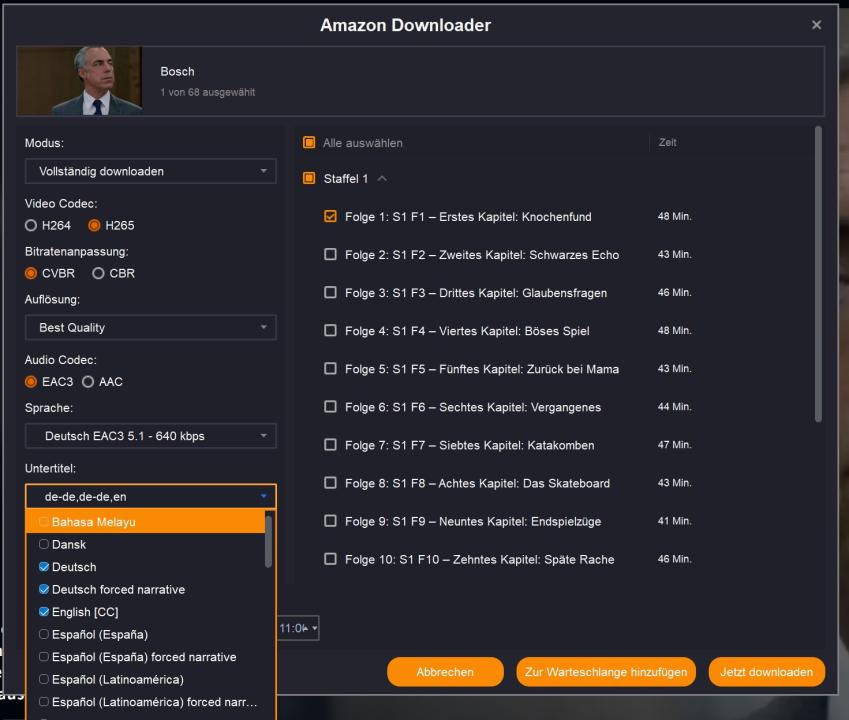Click Zur Warteschlange hinzufügen
This screenshot has height=720, width=849.
pos(606,672)
